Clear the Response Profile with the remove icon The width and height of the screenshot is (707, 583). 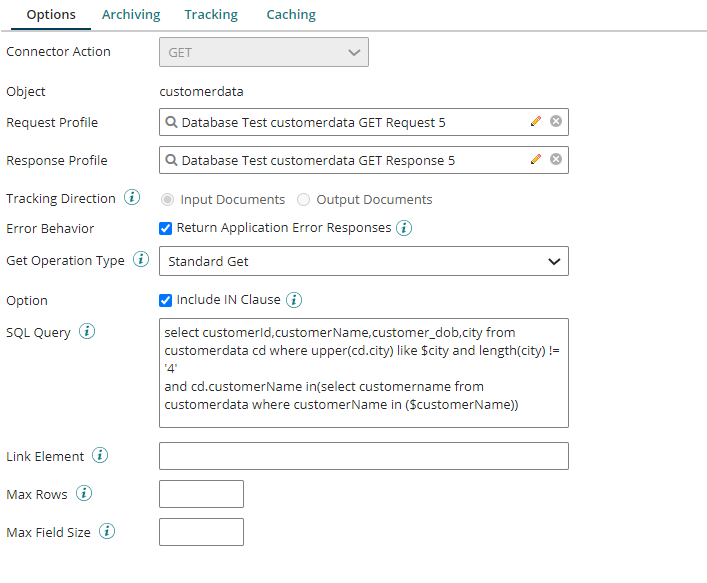(x=556, y=159)
